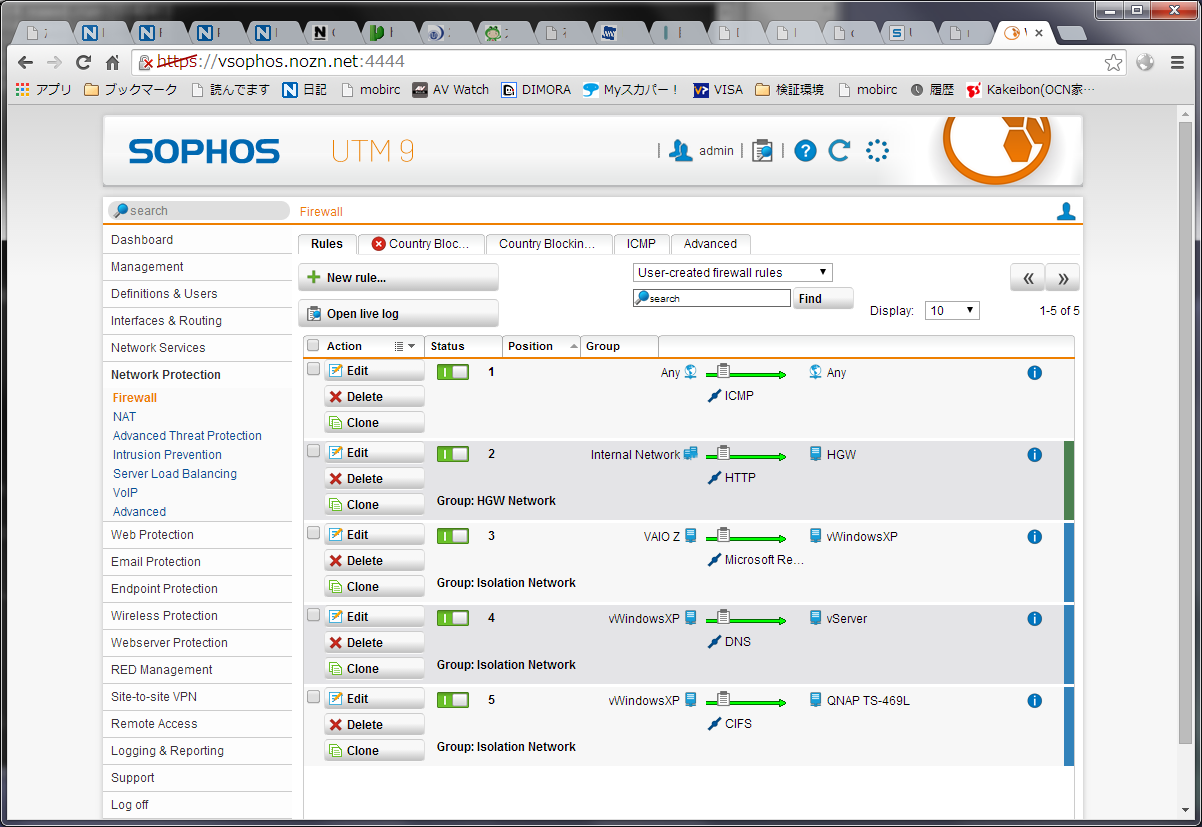This screenshot has width=1202, height=827.
Task: Click info icon for rule 1
Action: (x=1034, y=373)
